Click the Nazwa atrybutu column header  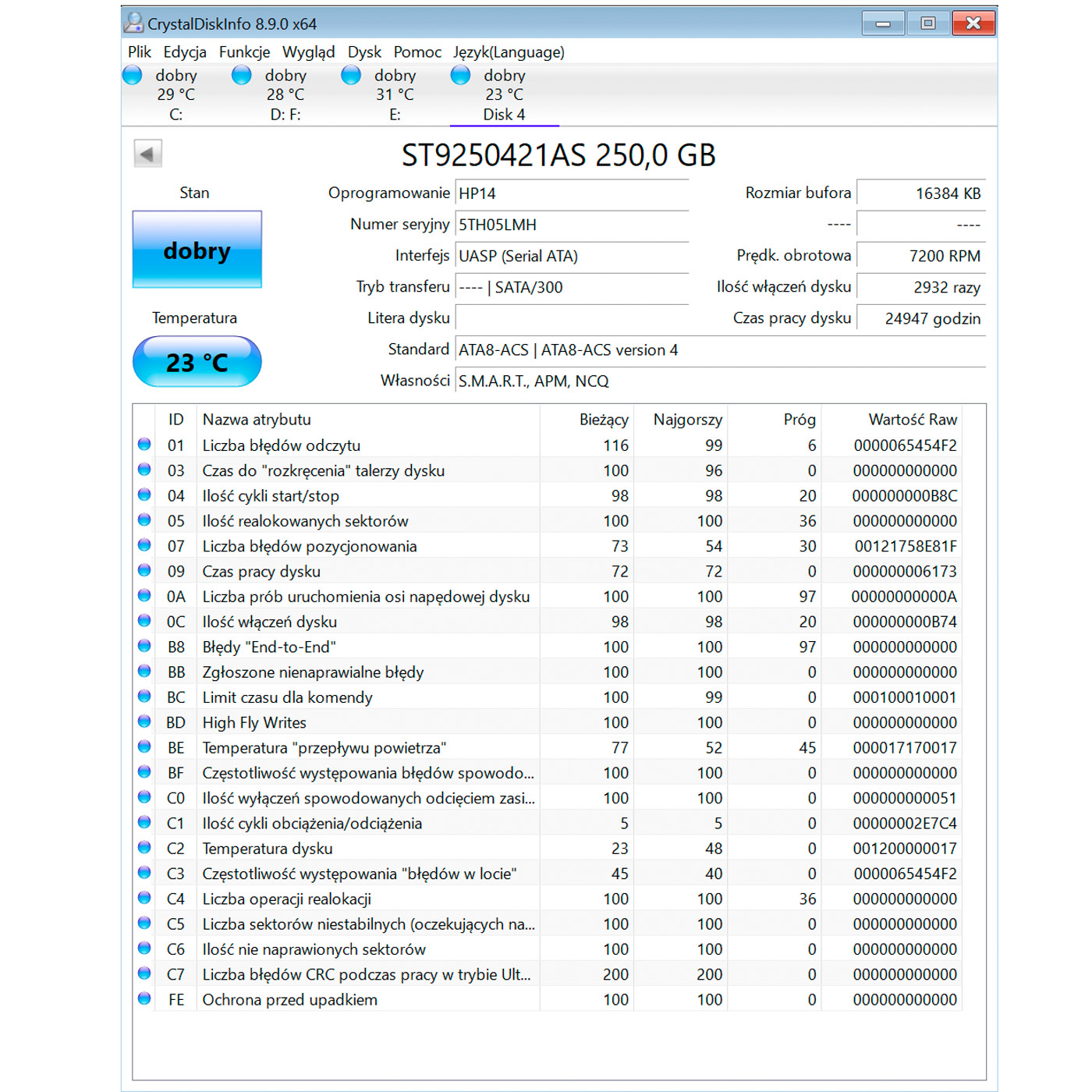[x=368, y=420]
